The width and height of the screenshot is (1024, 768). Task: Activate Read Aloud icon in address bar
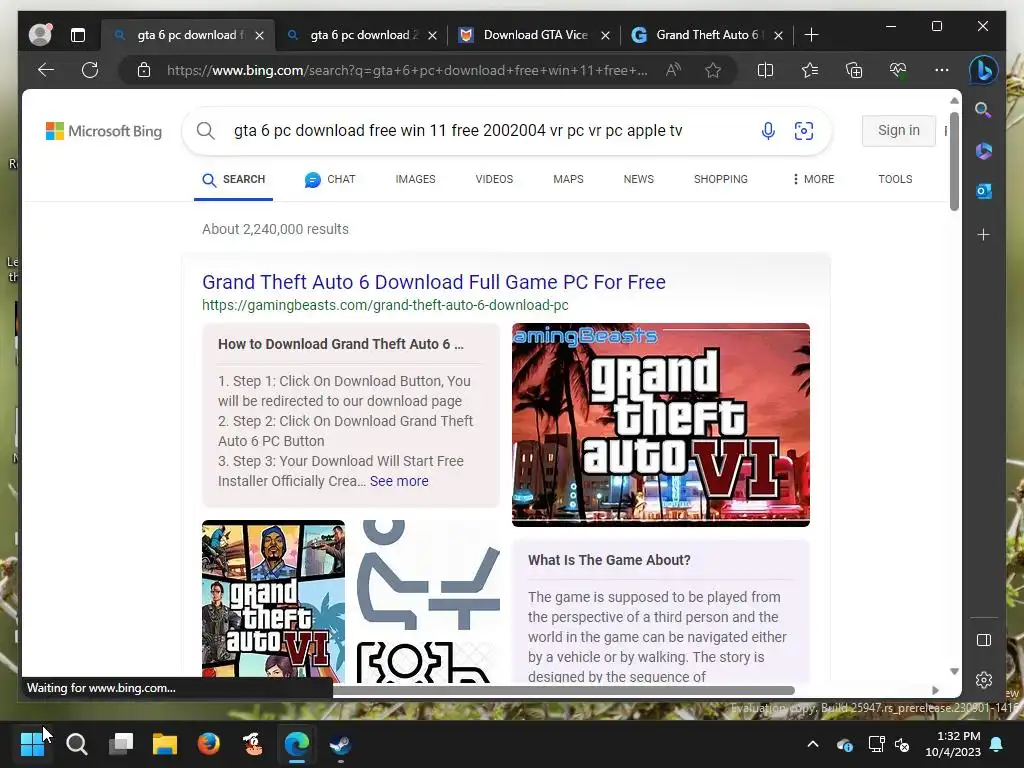tap(673, 70)
